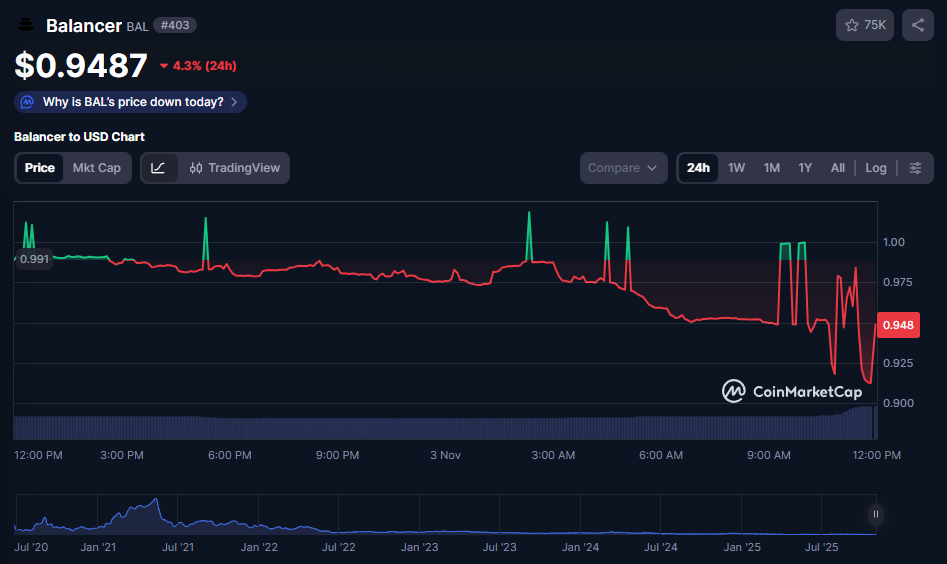The width and height of the screenshot is (947, 564).
Task: Click the 3 Nov date axis label
Action: [445, 455]
